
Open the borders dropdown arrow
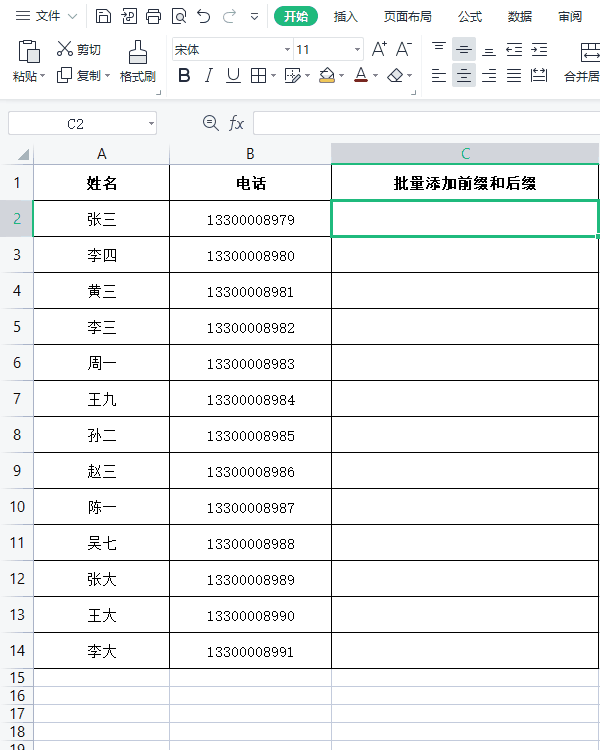click(273, 76)
